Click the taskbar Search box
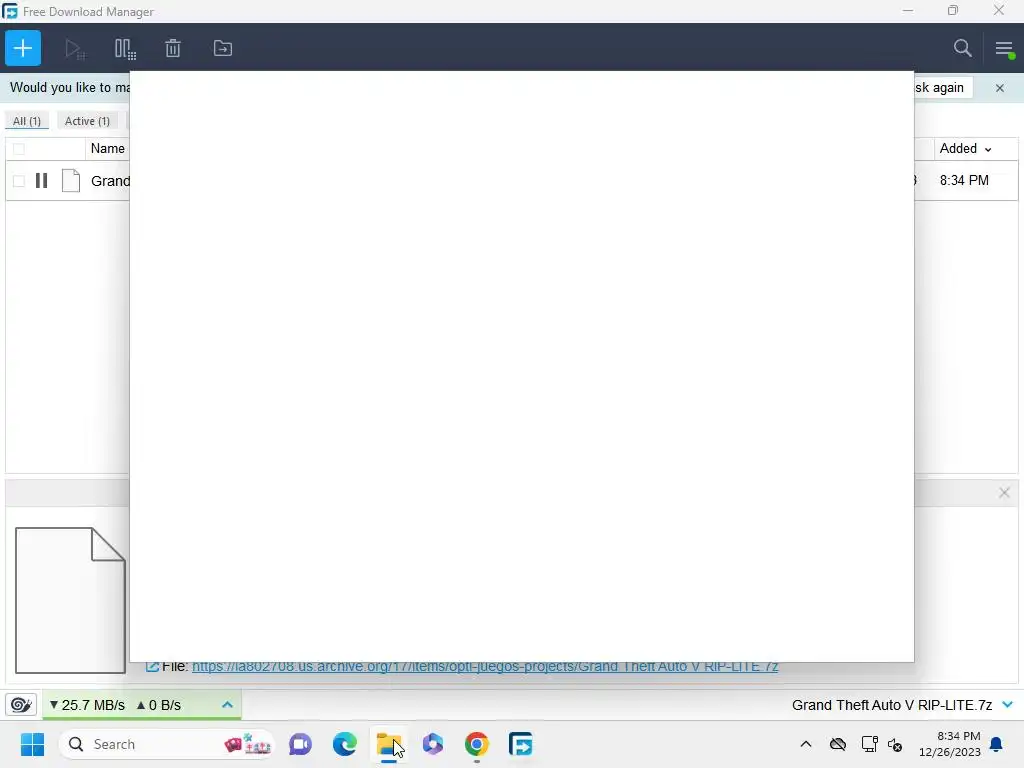 click(167, 744)
